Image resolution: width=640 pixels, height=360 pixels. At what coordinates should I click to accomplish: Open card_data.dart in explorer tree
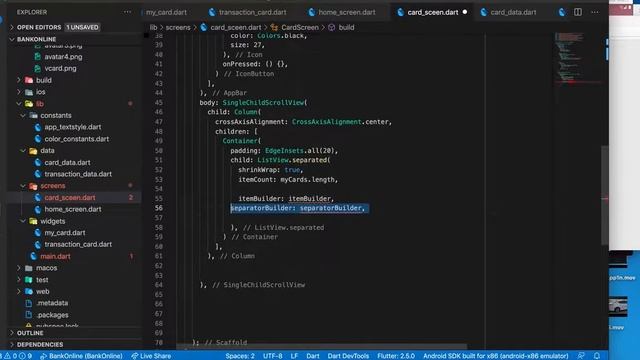[67, 162]
